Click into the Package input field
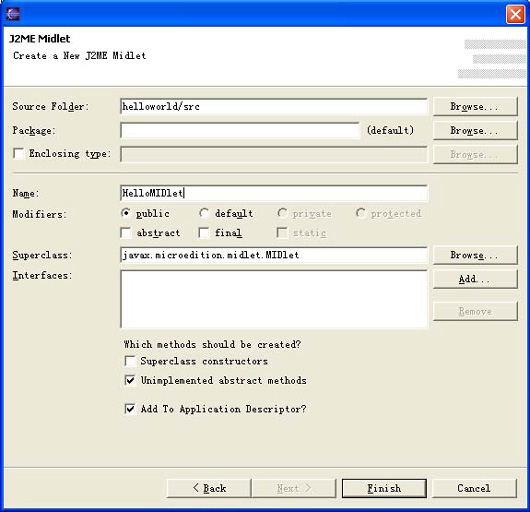Viewport: 530px width, 512px height. pos(239,130)
